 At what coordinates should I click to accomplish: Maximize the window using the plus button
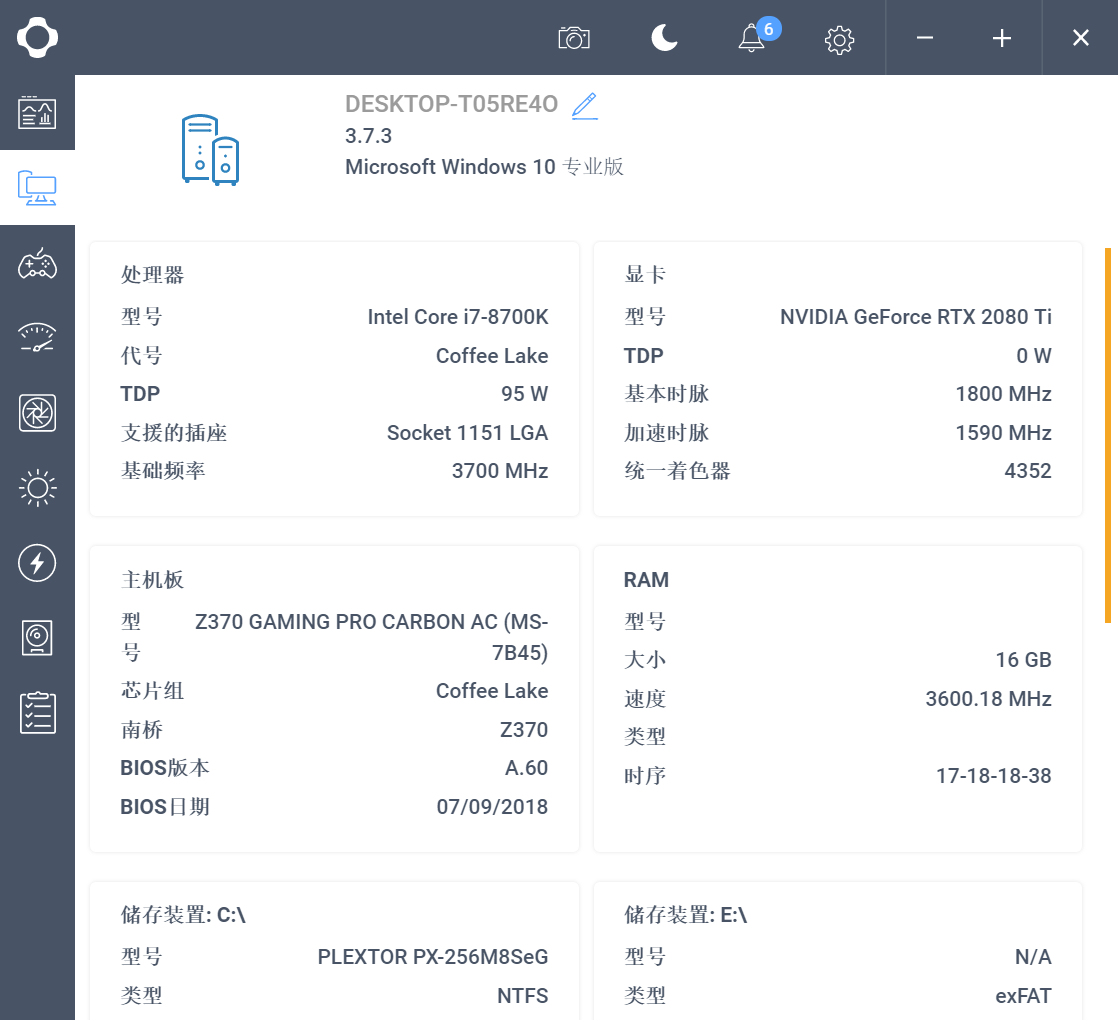point(1002,38)
